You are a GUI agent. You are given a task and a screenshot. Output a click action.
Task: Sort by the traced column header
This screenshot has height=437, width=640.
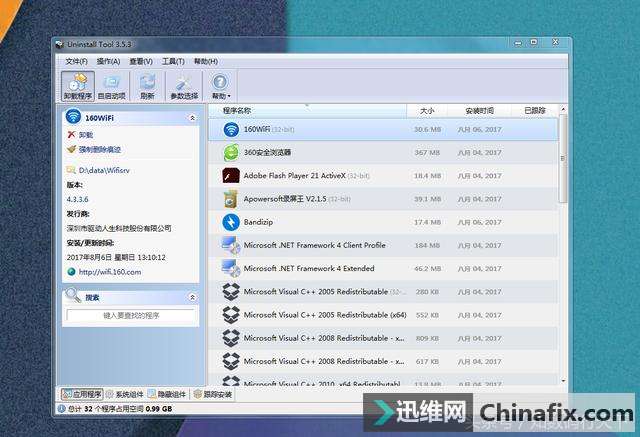(534, 111)
